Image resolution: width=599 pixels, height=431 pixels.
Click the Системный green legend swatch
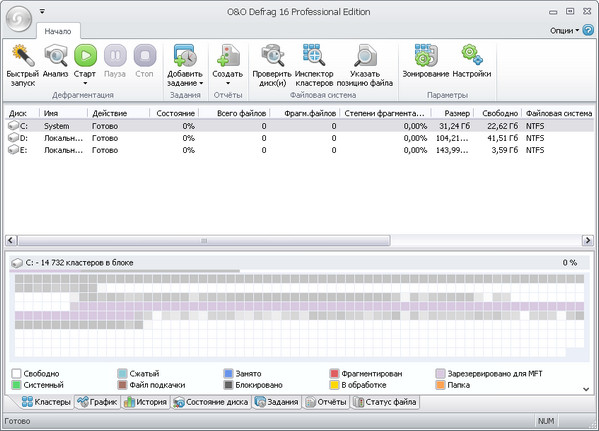pos(16,385)
